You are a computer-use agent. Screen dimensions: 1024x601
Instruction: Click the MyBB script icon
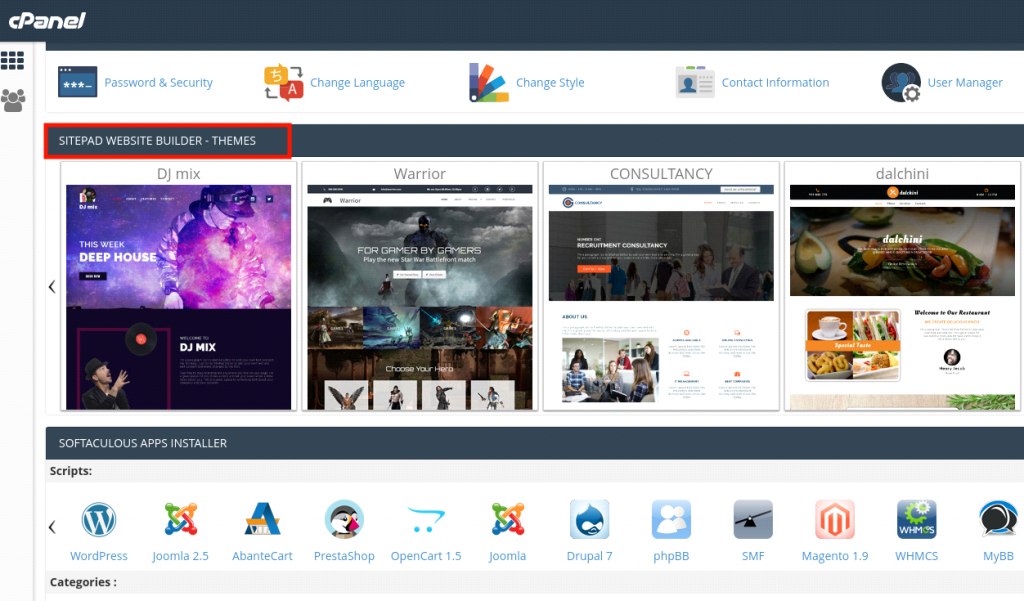click(998, 520)
